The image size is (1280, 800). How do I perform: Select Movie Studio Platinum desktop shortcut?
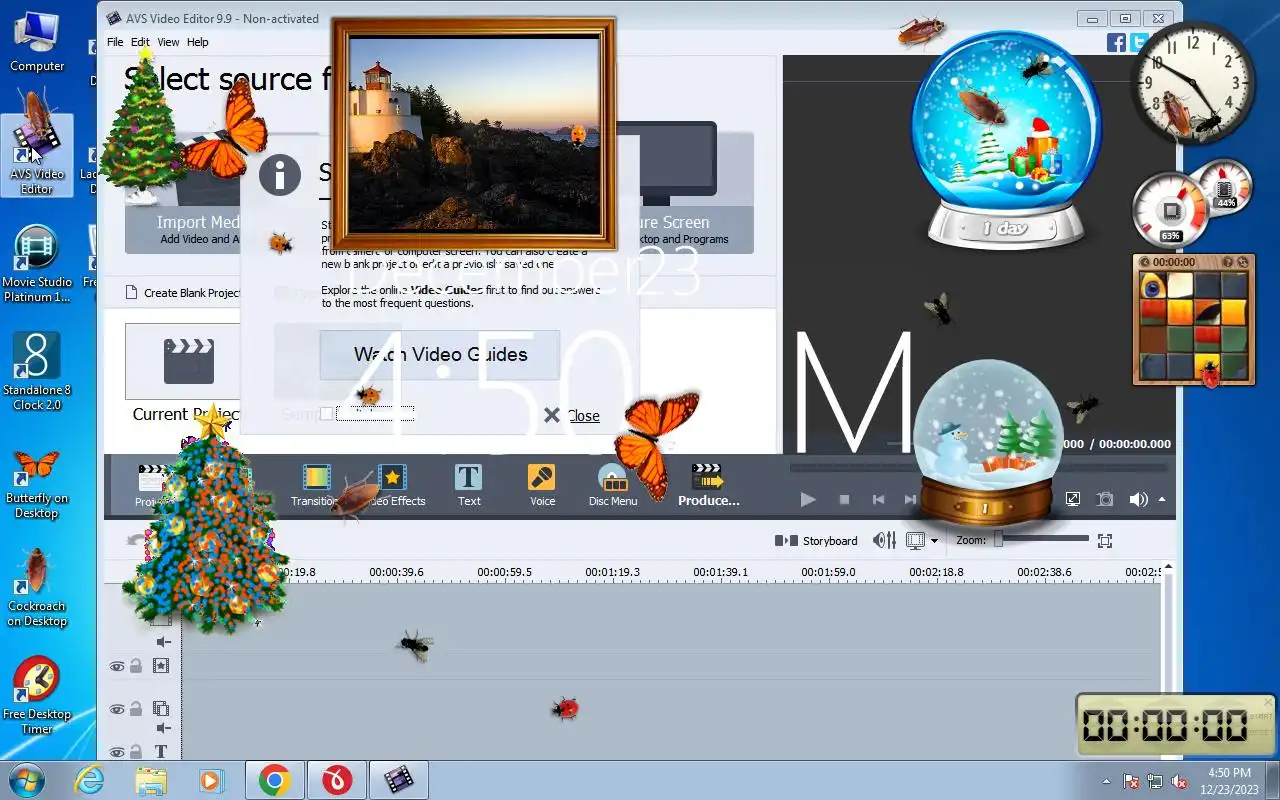click(x=37, y=264)
